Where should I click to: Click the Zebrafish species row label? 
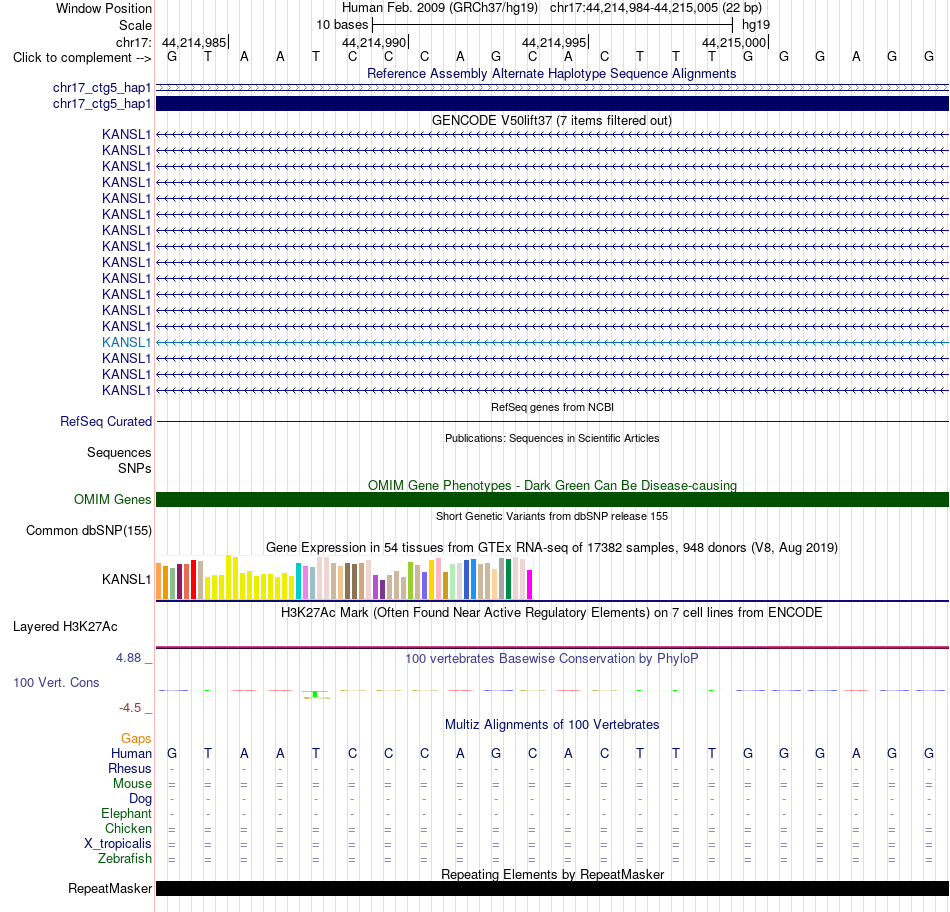click(125, 859)
